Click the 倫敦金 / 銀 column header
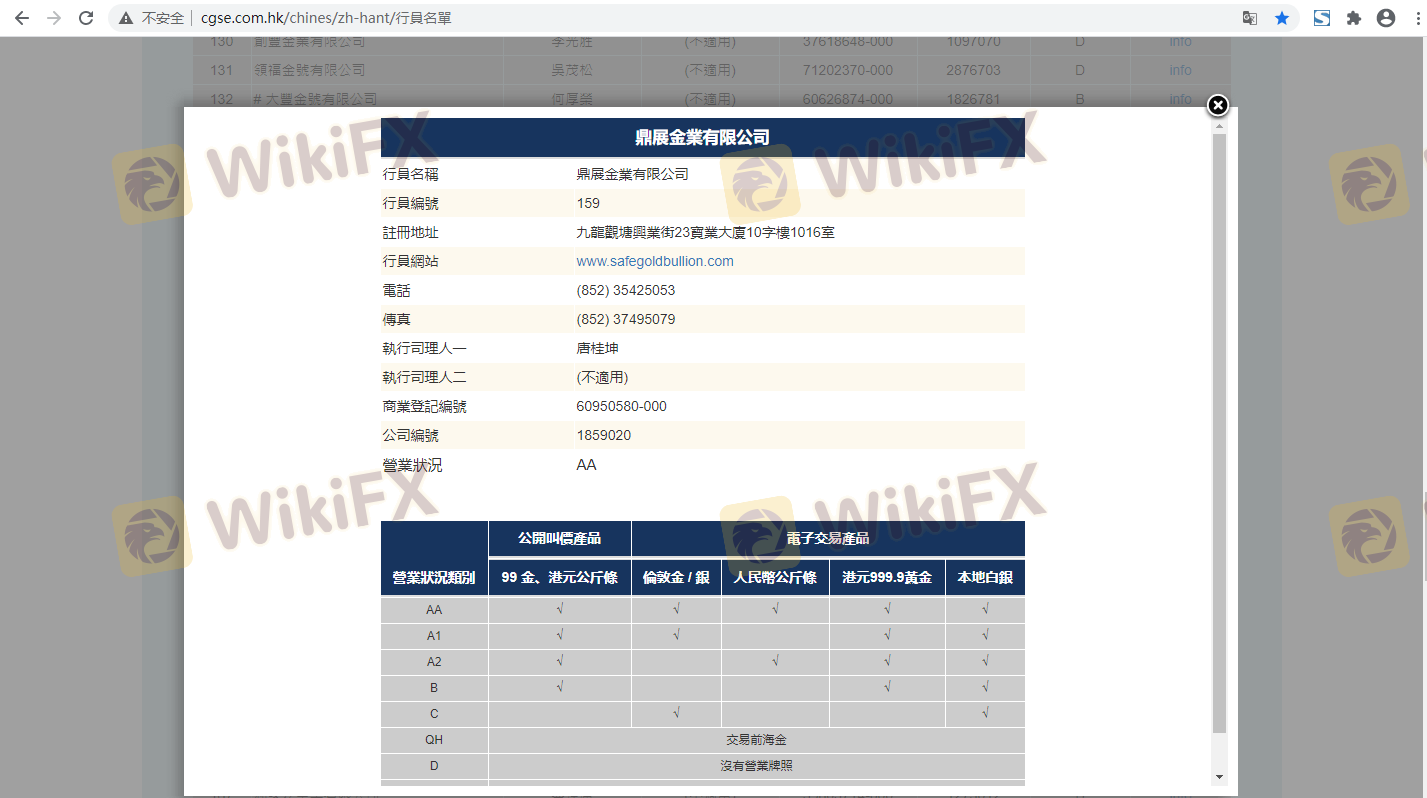The width and height of the screenshot is (1427, 798). click(676, 577)
